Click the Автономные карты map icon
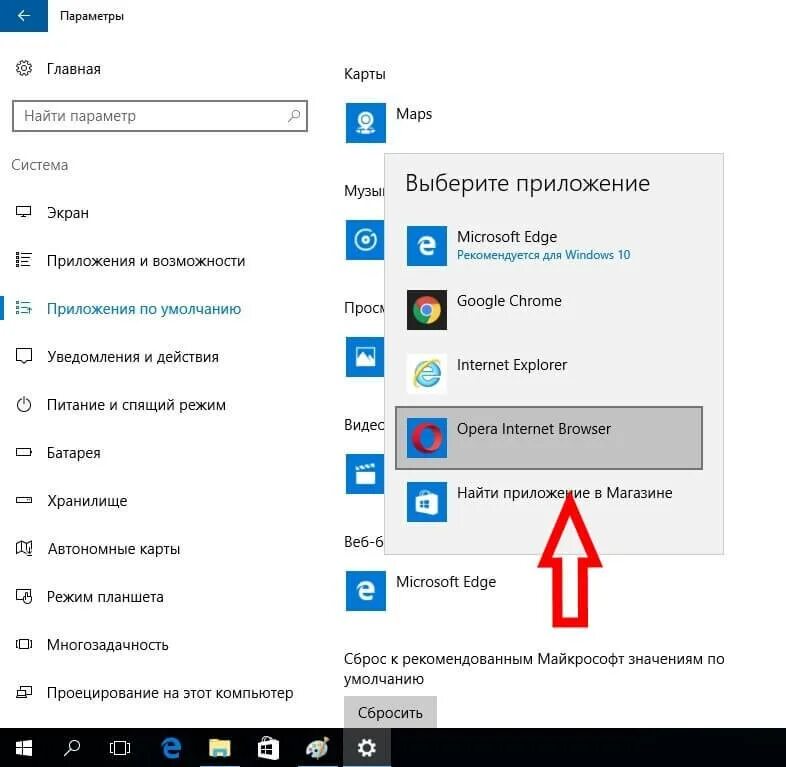786x767 pixels. point(24,548)
